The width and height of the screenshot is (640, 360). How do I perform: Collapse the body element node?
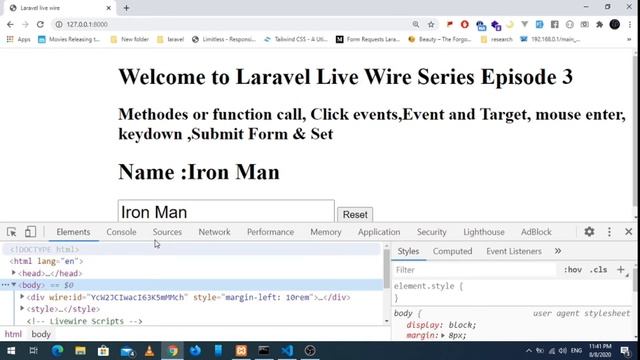click(14, 284)
